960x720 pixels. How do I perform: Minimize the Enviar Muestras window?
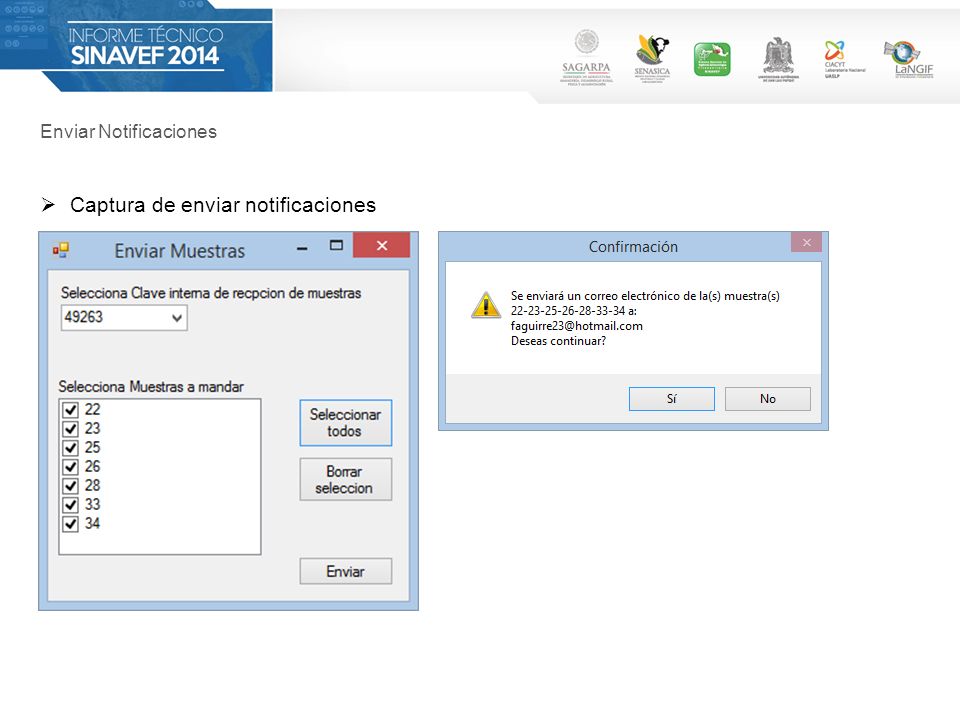pos(302,248)
